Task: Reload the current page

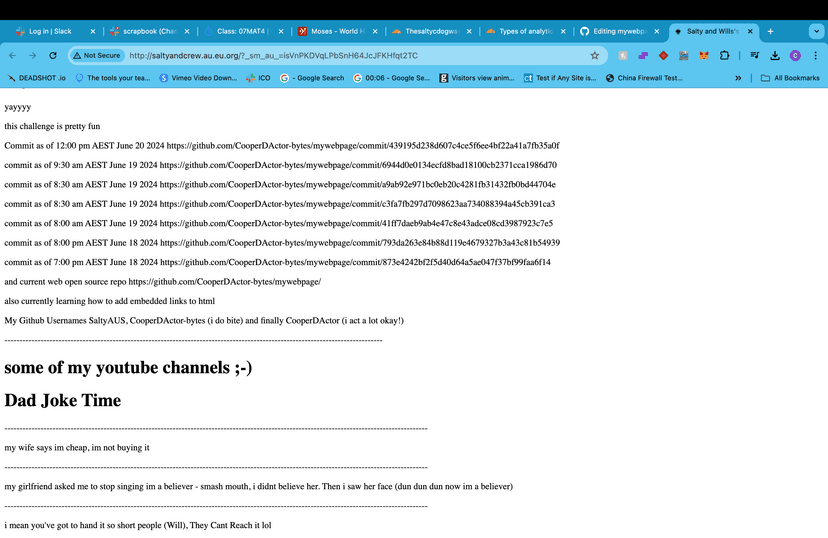Action: (x=53, y=55)
